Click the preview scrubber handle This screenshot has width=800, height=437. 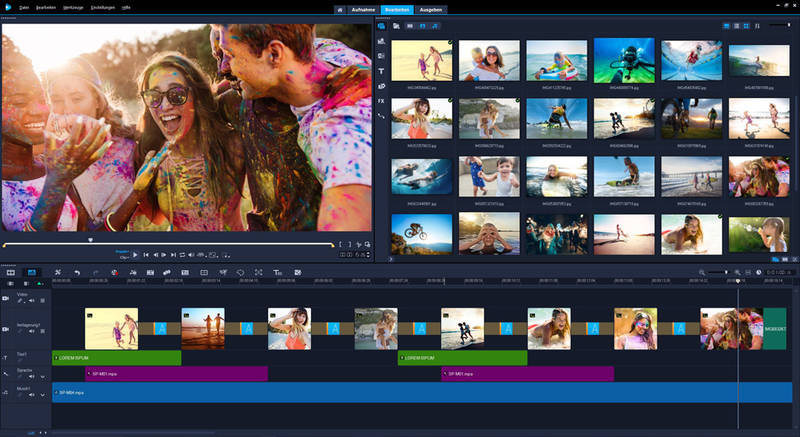point(90,240)
